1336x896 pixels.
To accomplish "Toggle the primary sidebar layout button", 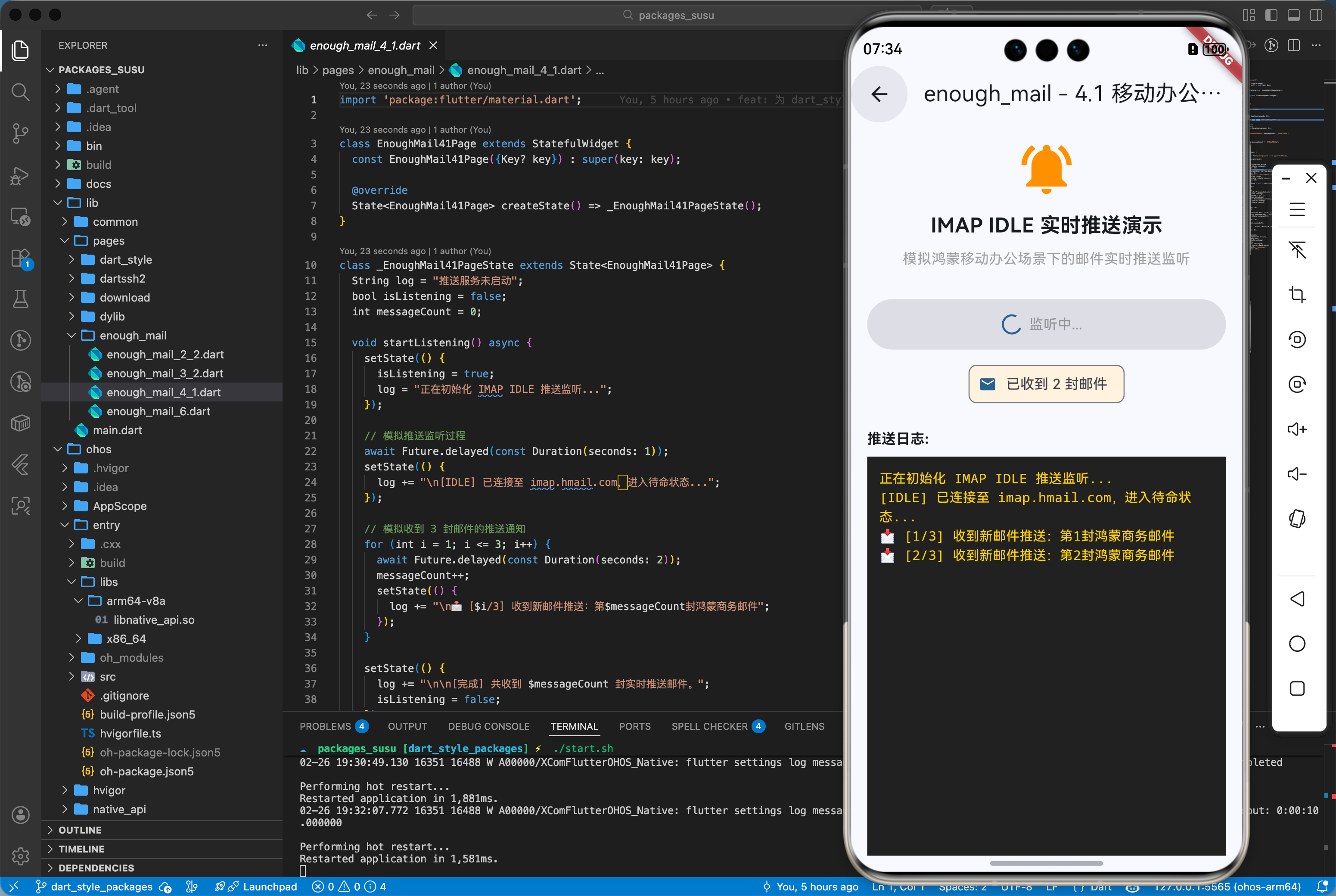I will 1271,16.
